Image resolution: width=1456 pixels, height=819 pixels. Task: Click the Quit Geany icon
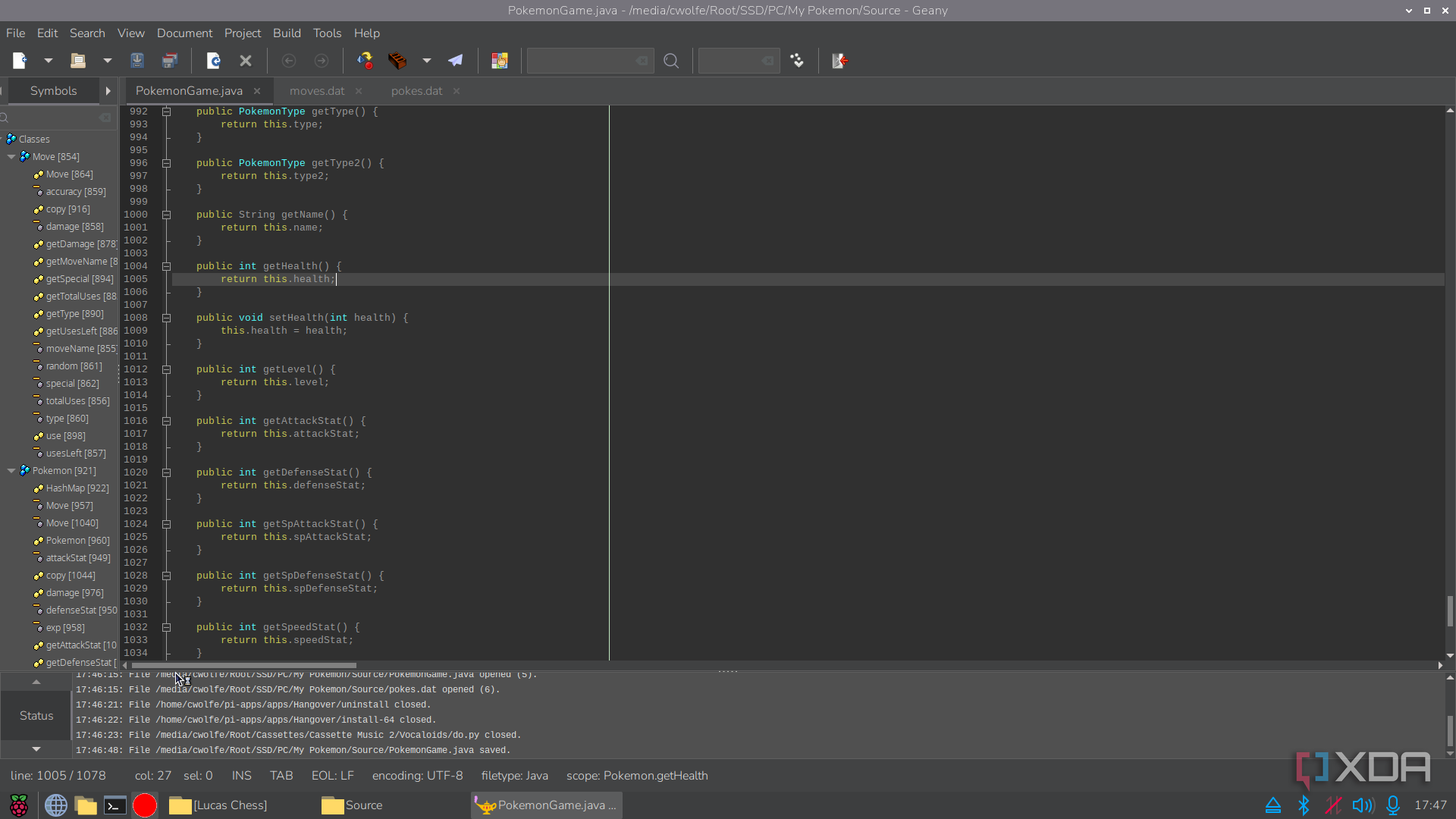point(840,61)
